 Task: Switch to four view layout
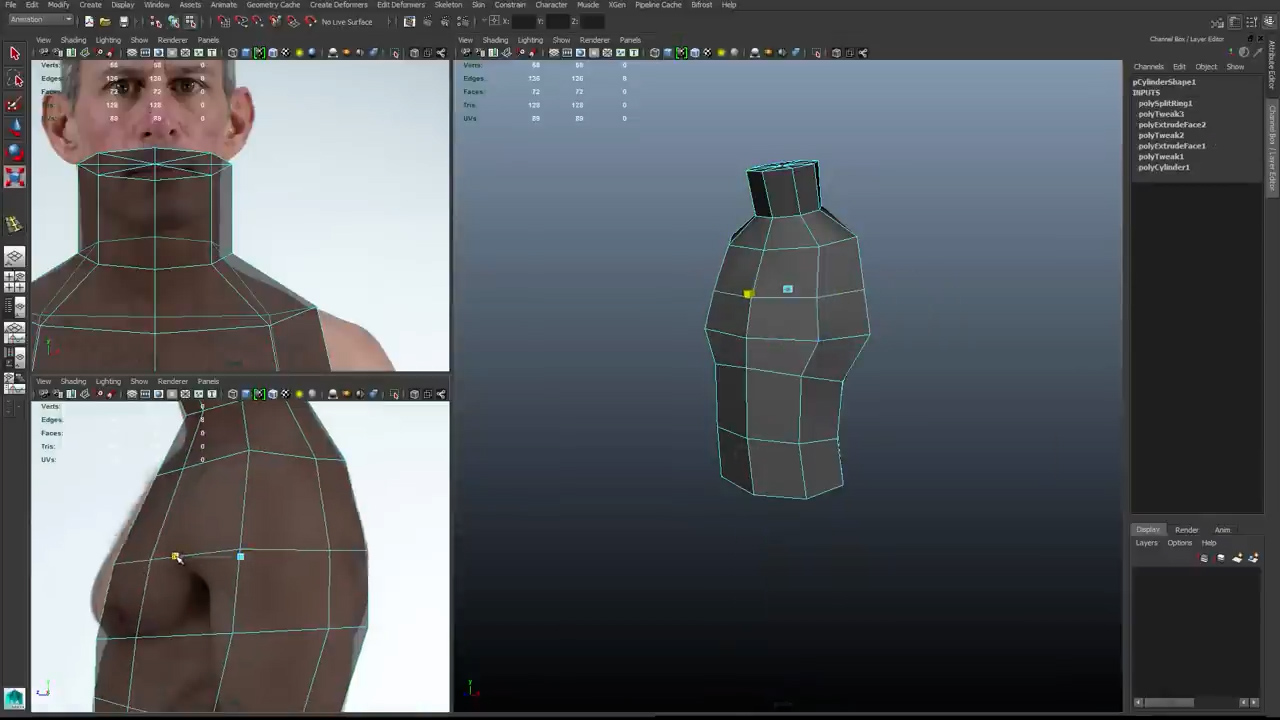tap(15, 281)
